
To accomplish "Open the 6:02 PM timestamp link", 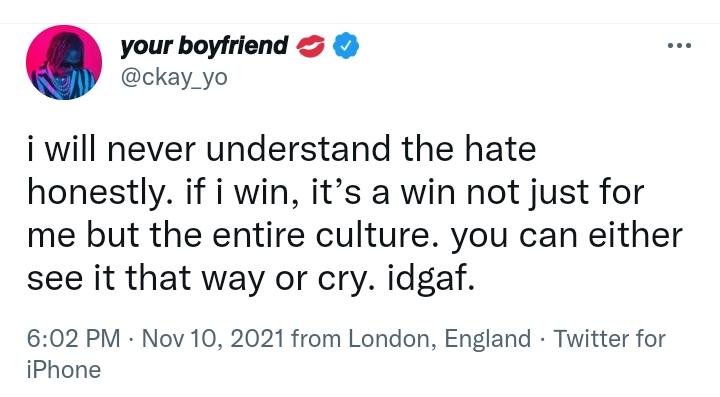I will click(73, 339).
